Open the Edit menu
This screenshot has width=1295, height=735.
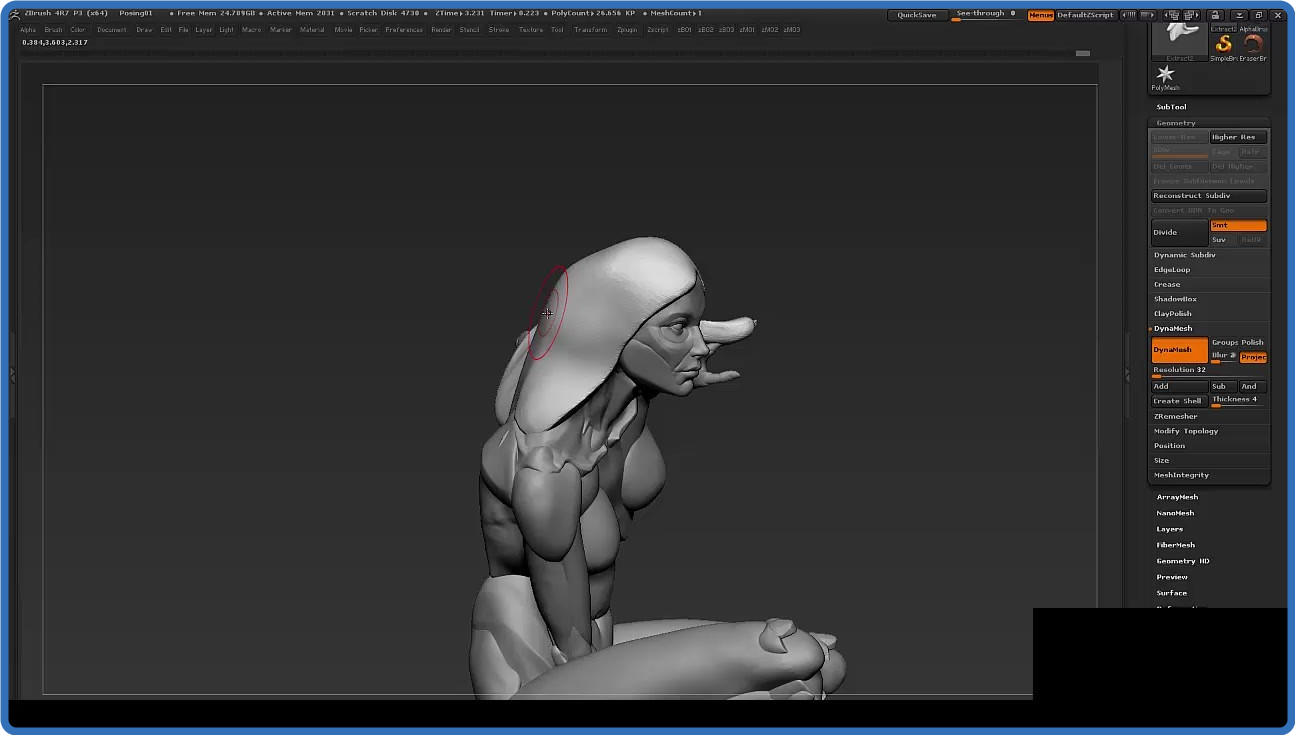(166, 30)
